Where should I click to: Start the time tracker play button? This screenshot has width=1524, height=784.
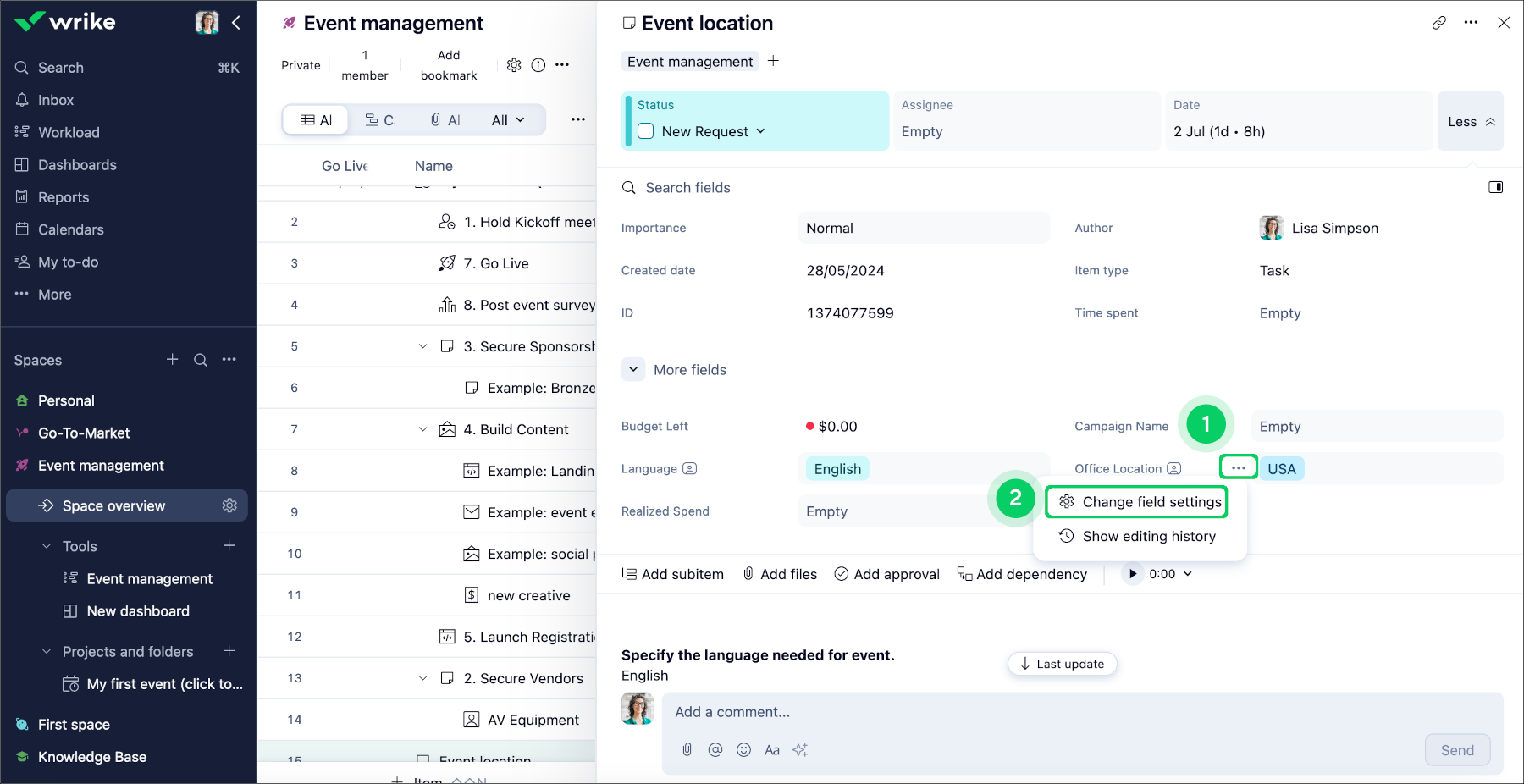coord(1133,574)
